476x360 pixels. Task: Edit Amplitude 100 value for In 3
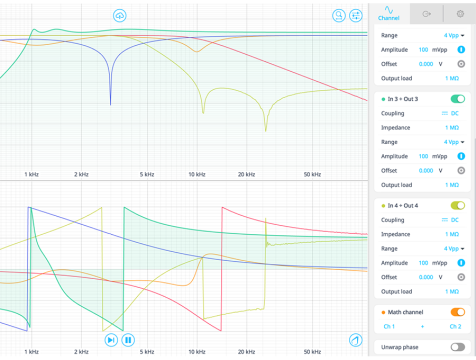(x=423, y=156)
